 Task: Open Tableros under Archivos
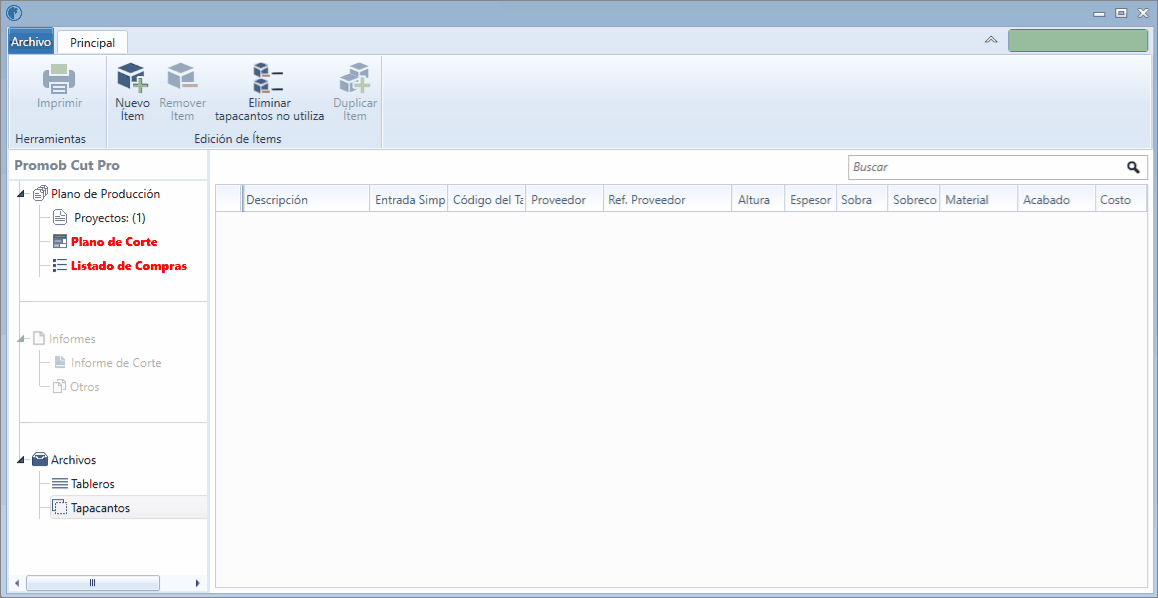tap(92, 484)
